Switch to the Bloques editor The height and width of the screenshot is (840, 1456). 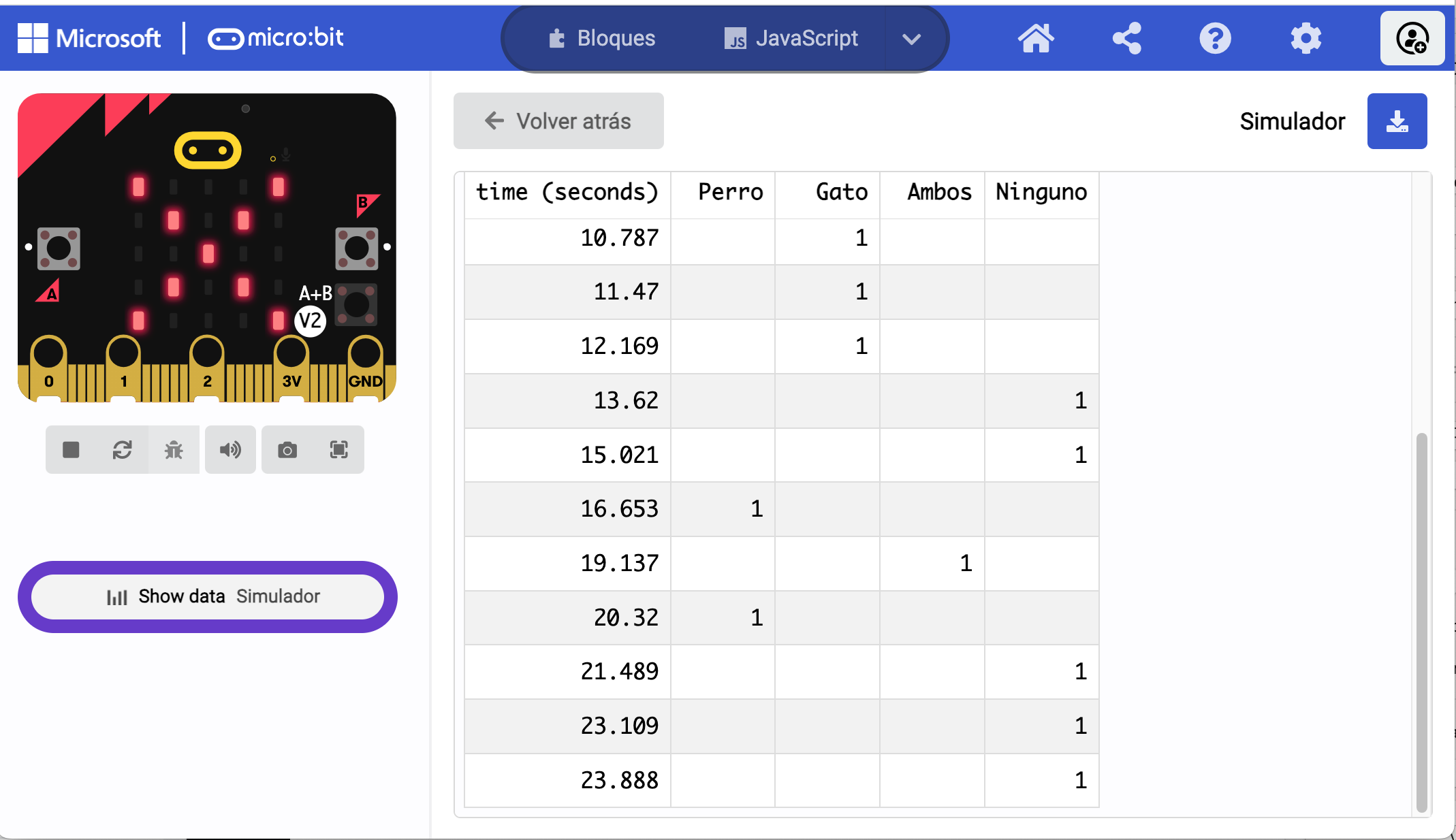point(601,38)
